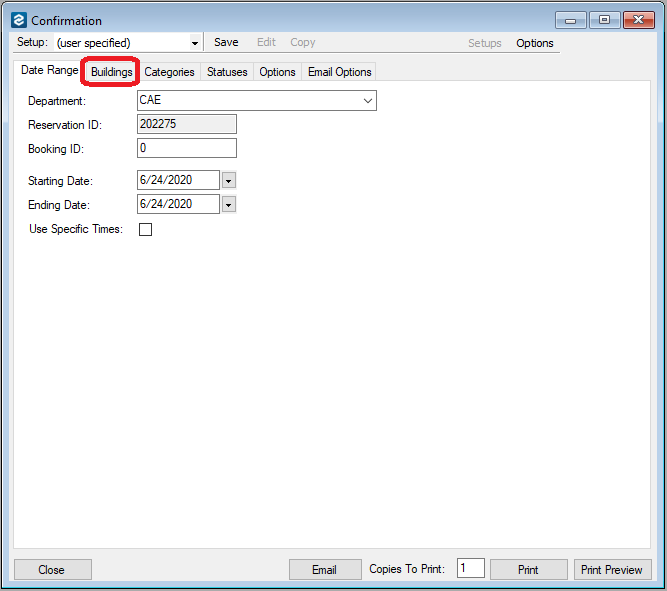
Task: Open the toolbar Options menu beside Setups
Action: [x=535, y=43]
